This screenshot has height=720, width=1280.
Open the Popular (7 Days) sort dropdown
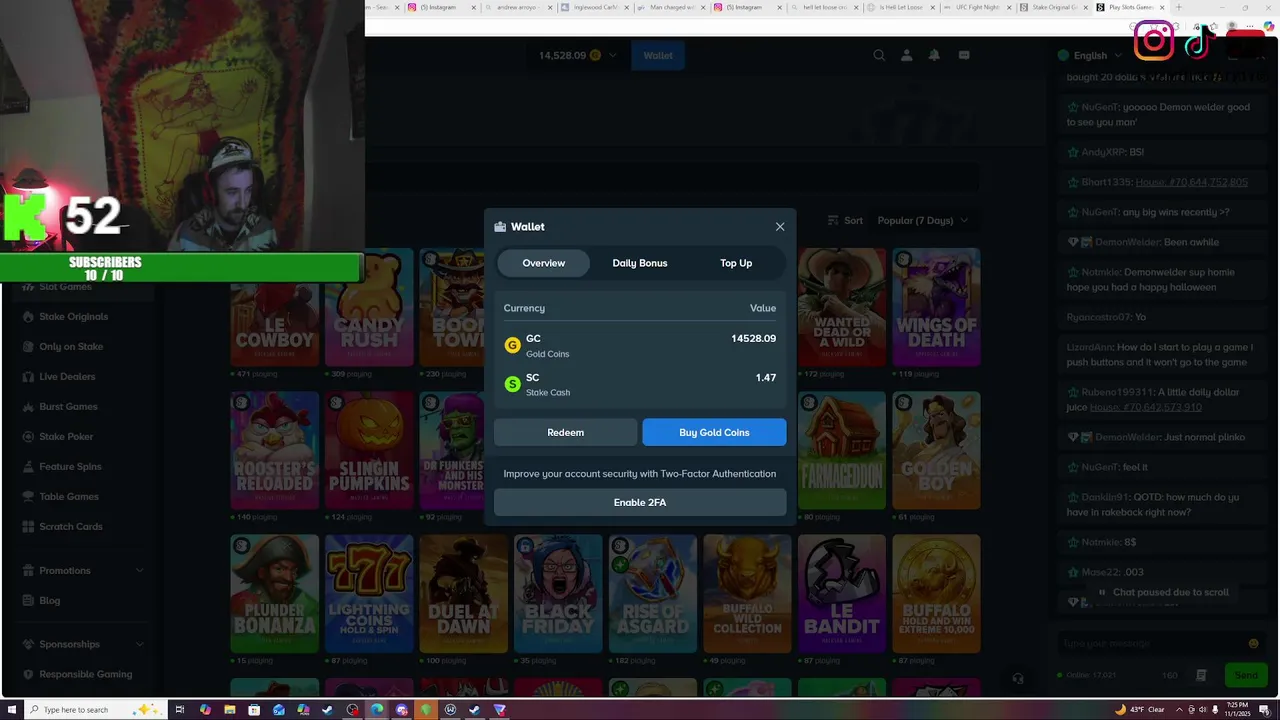922,221
